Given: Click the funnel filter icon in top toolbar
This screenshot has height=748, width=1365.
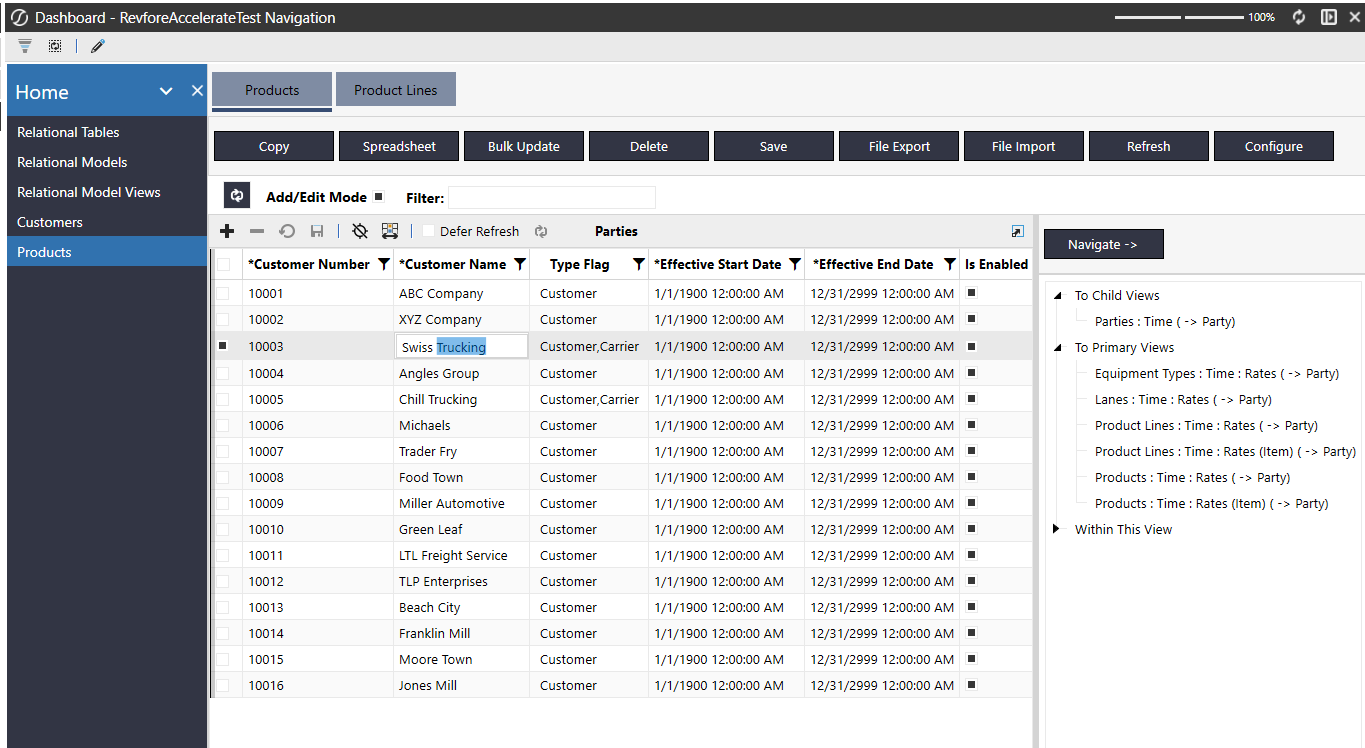Looking at the screenshot, I should [x=25, y=46].
